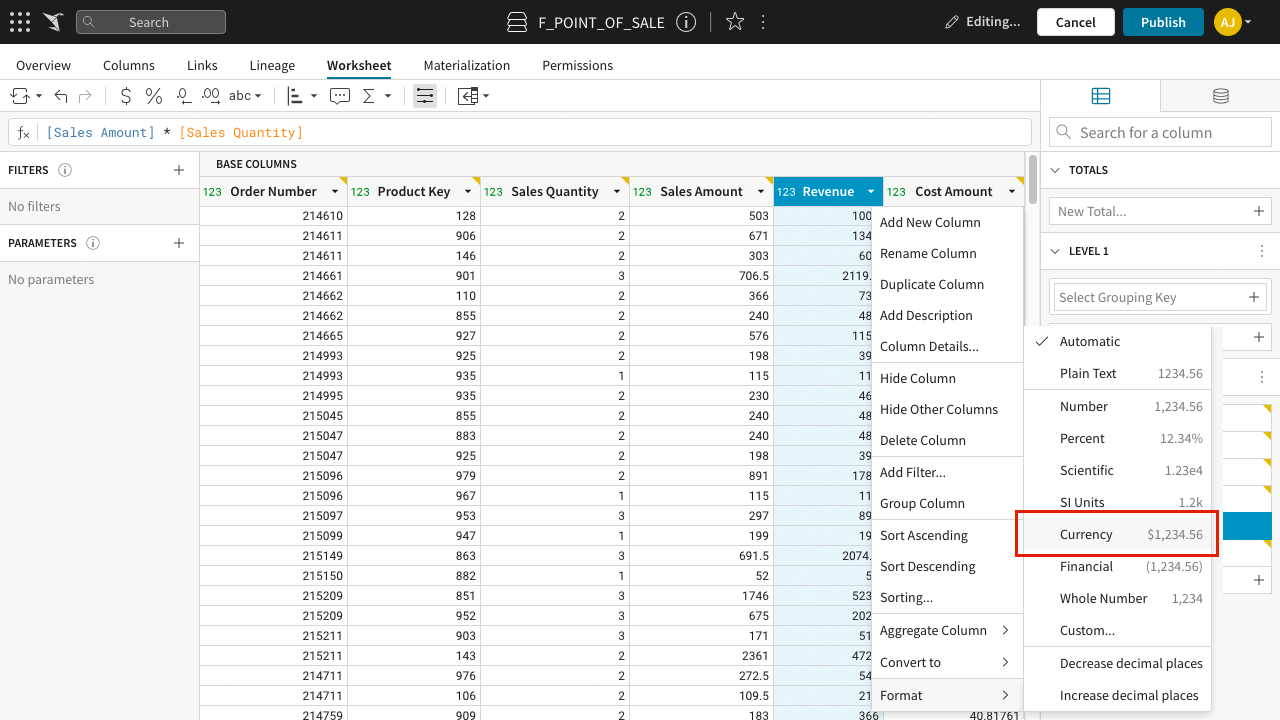
Task: Choose Whole Number format option
Action: [x=1117, y=598]
